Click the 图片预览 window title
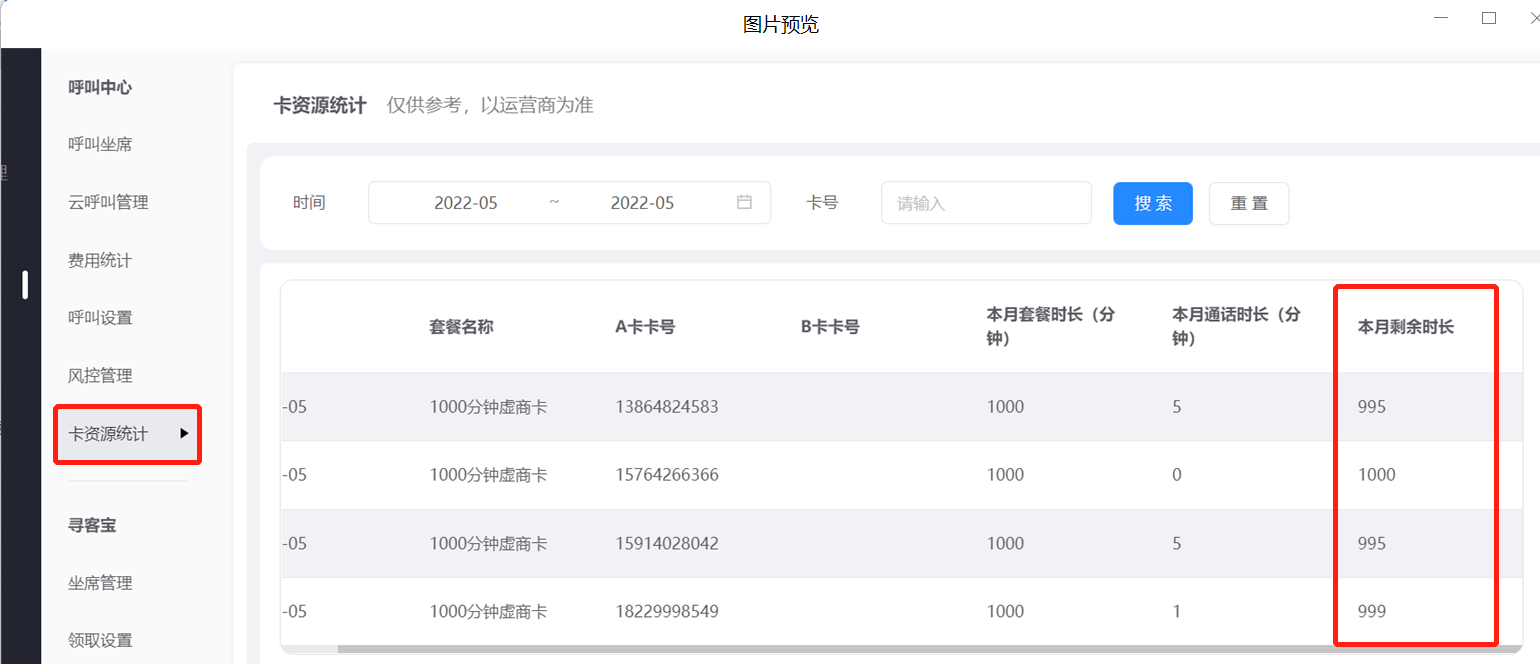Viewport: 1540px width, 664px height. pos(781,25)
